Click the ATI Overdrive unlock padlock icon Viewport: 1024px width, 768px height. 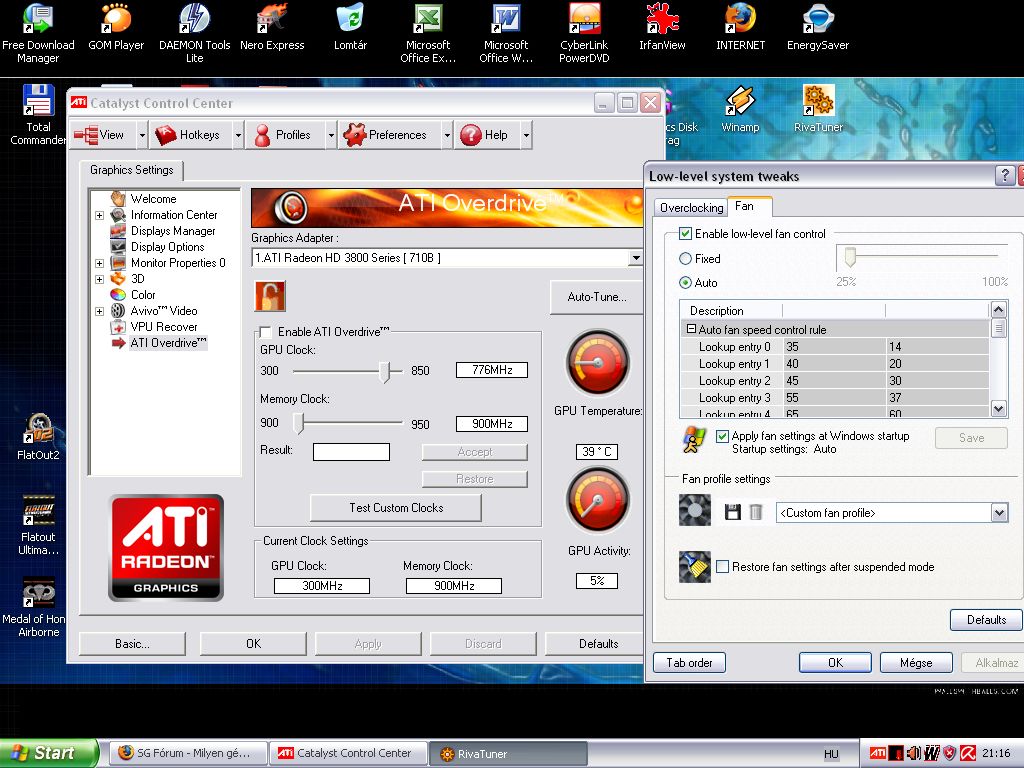pos(269,296)
